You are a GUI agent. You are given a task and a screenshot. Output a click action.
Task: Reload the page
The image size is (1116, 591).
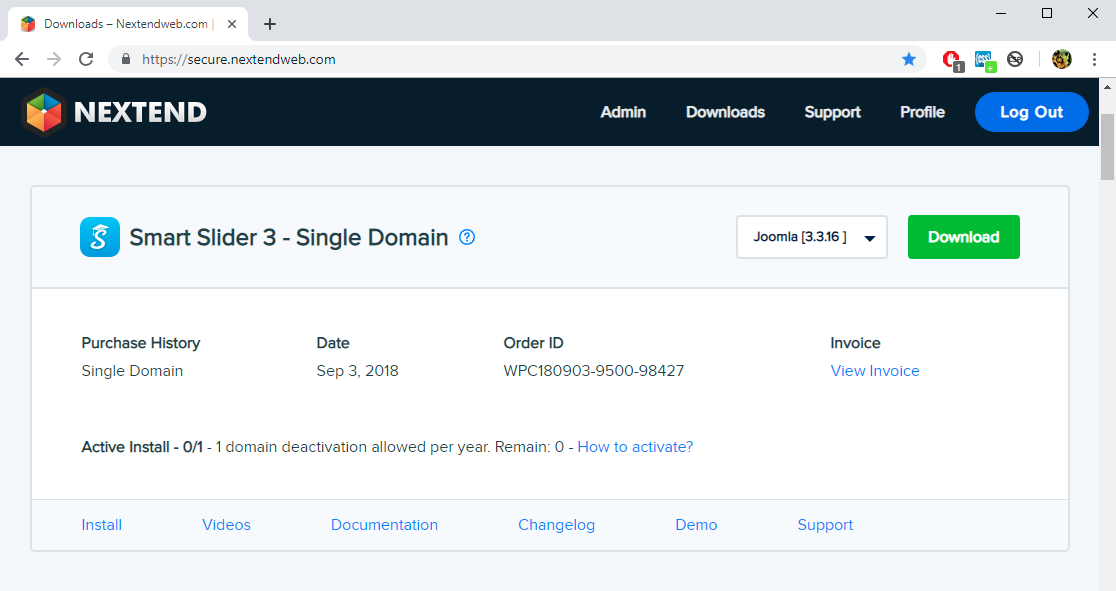tap(86, 59)
